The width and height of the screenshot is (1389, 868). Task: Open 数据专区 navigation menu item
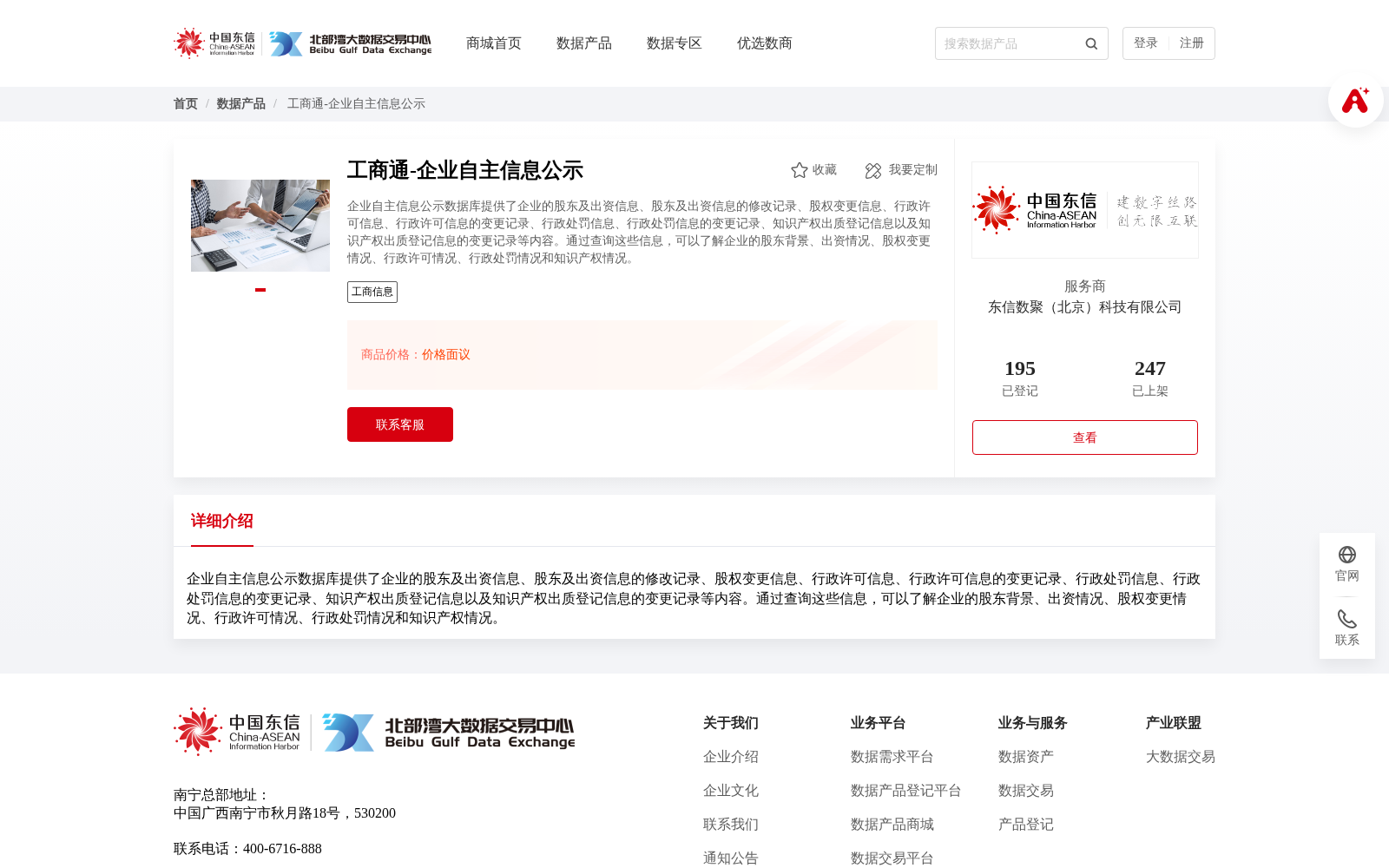click(x=675, y=43)
